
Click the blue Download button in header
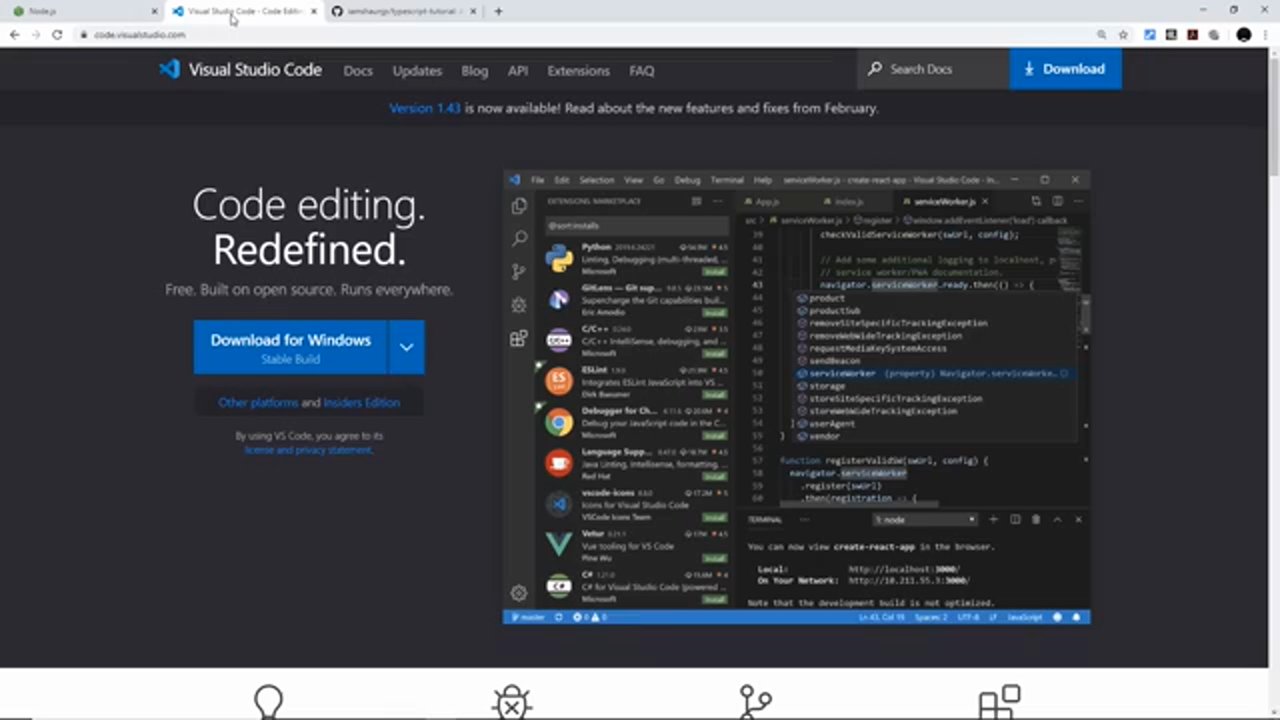[x=1065, y=69]
